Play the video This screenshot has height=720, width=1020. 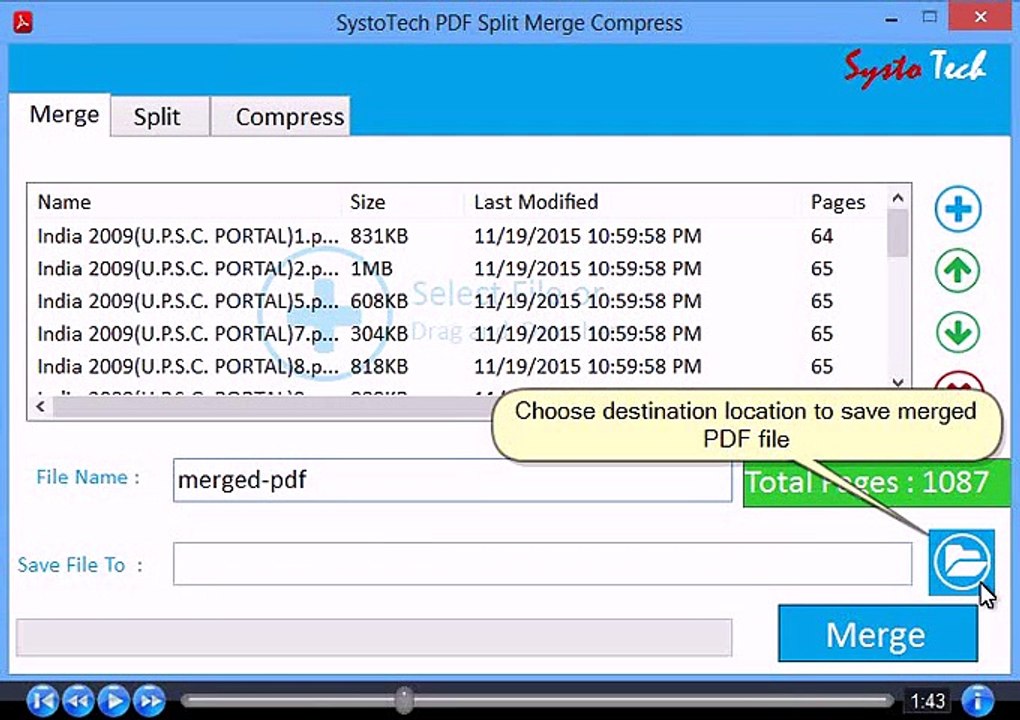tap(114, 701)
